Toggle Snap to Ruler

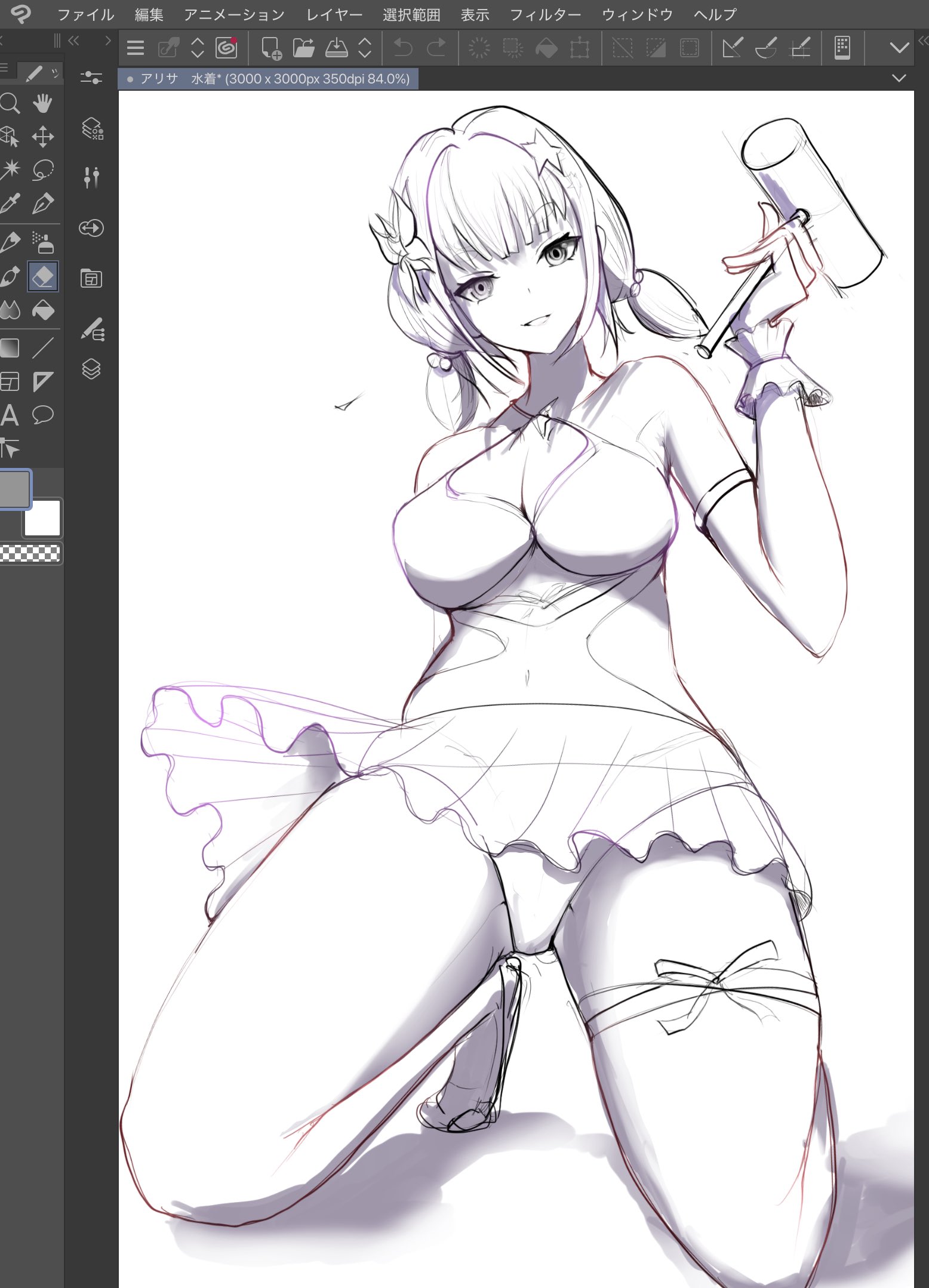click(x=733, y=48)
